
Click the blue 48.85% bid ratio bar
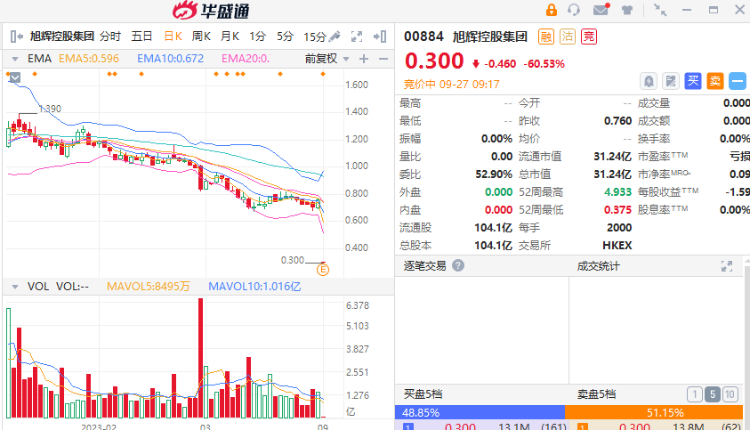(480, 412)
